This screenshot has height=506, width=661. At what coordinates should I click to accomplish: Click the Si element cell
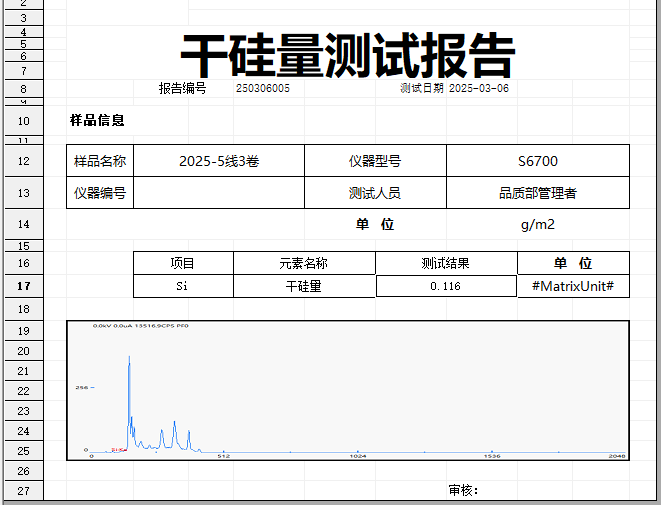pos(183,286)
